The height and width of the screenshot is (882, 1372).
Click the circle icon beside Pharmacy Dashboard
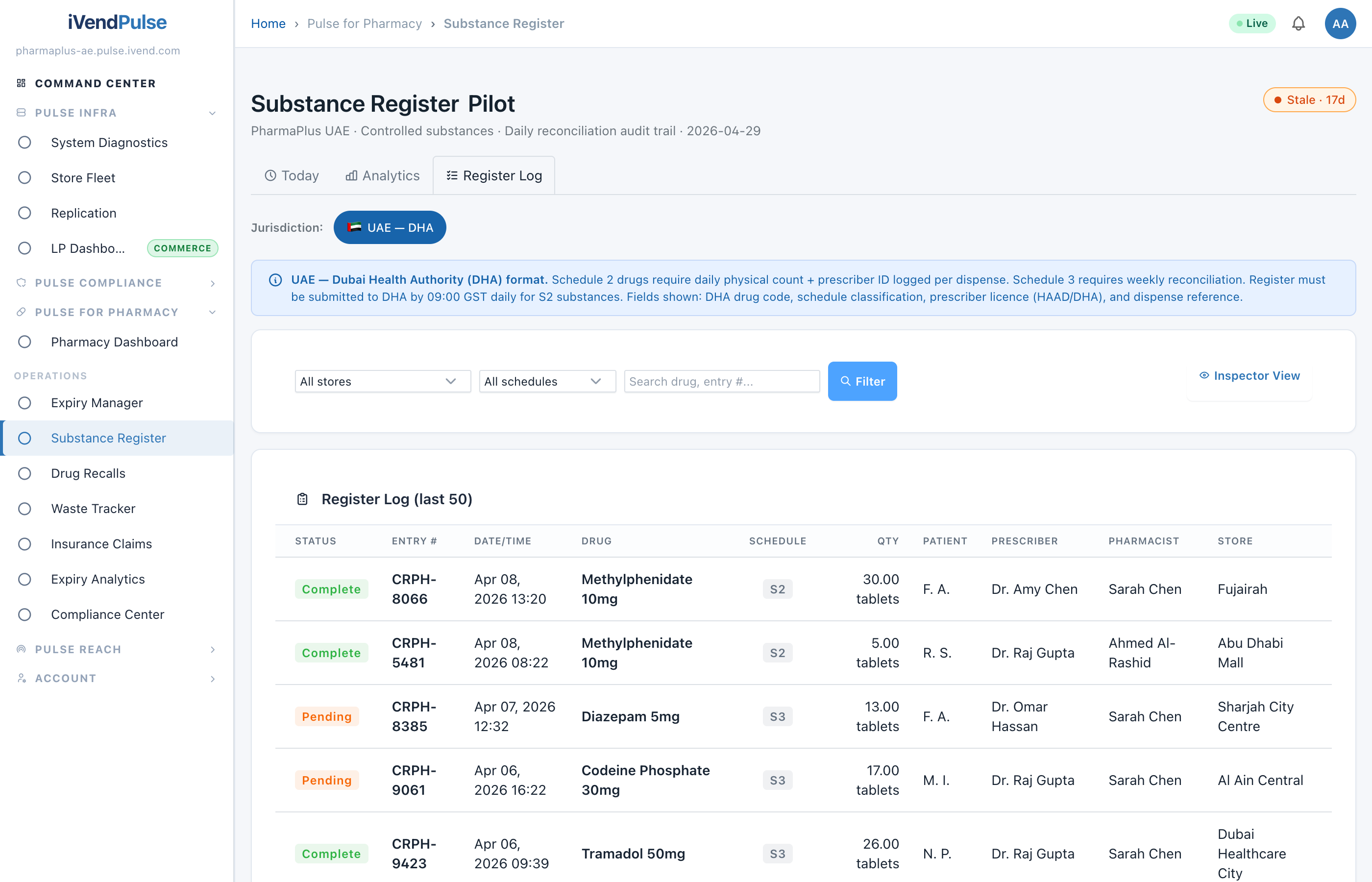(x=24, y=342)
